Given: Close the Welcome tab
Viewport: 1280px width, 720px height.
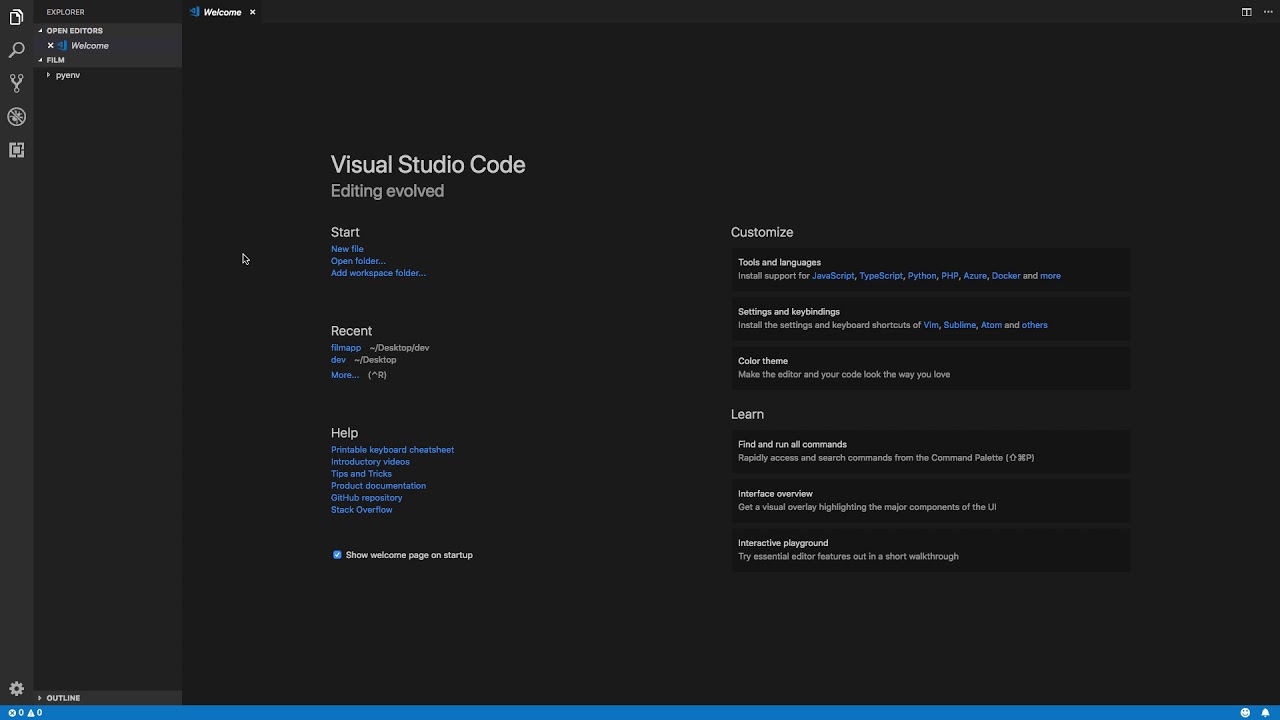Looking at the screenshot, I should coord(252,12).
